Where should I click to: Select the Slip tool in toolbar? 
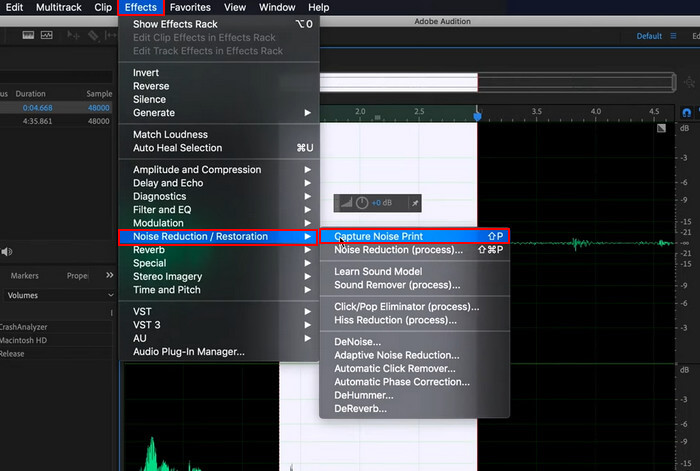pos(110,35)
